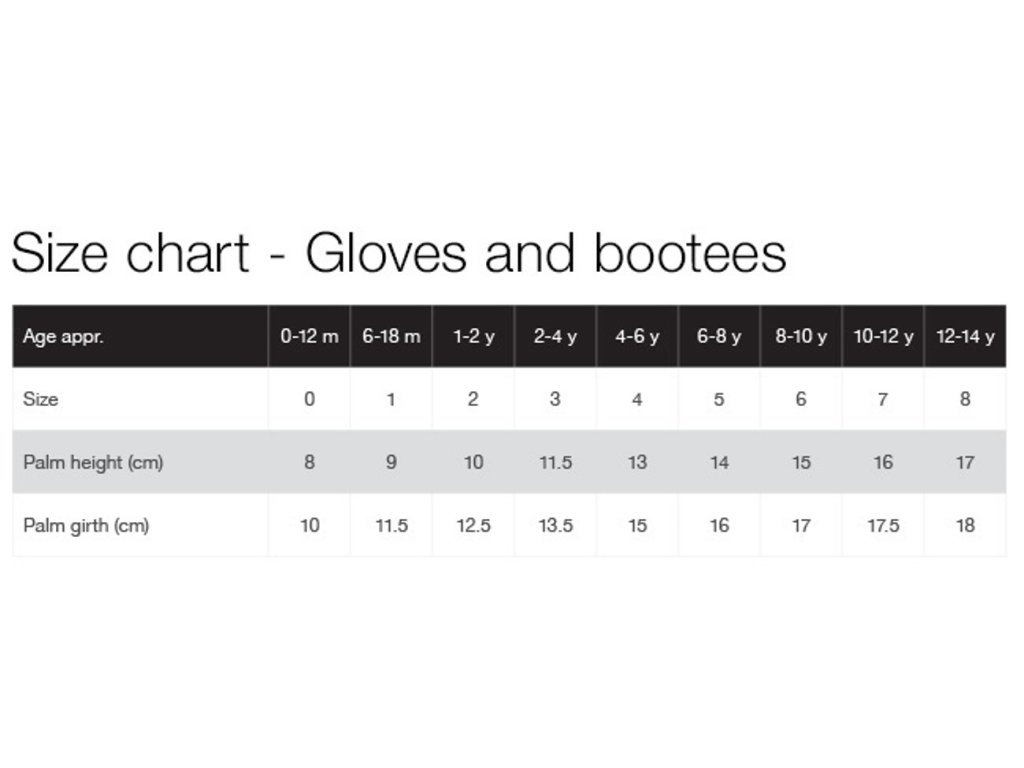Select size 8 cell in Size row
This screenshot has height=768, width=1024.
click(x=965, y=399)
